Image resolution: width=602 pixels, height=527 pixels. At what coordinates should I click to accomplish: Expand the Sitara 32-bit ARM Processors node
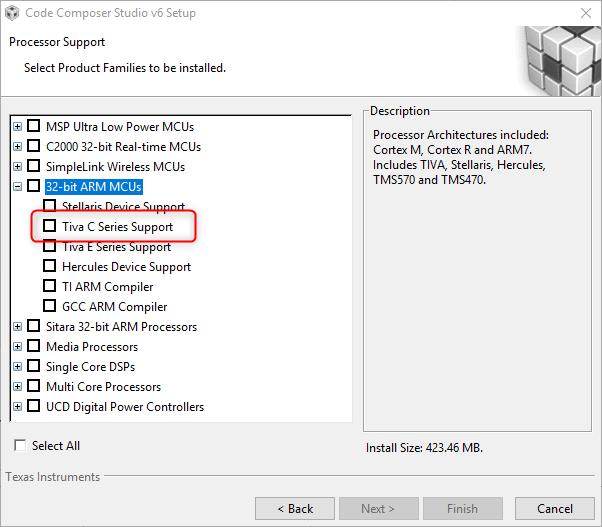pos(17,327)
